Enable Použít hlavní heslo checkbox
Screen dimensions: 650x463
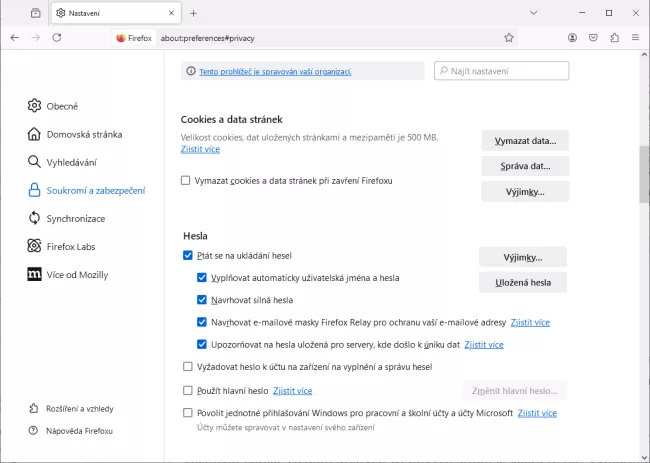point(188,391)
